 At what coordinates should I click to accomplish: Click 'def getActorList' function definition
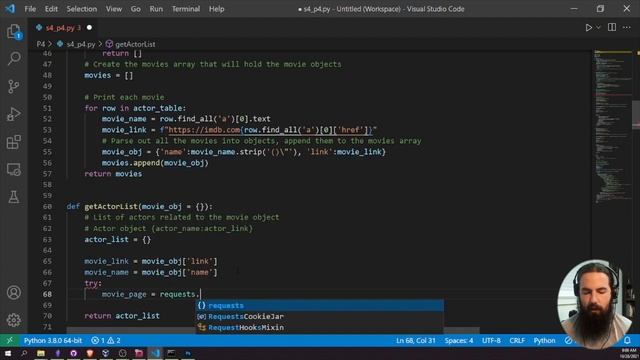pyautogui.click(x=139, y=207)
